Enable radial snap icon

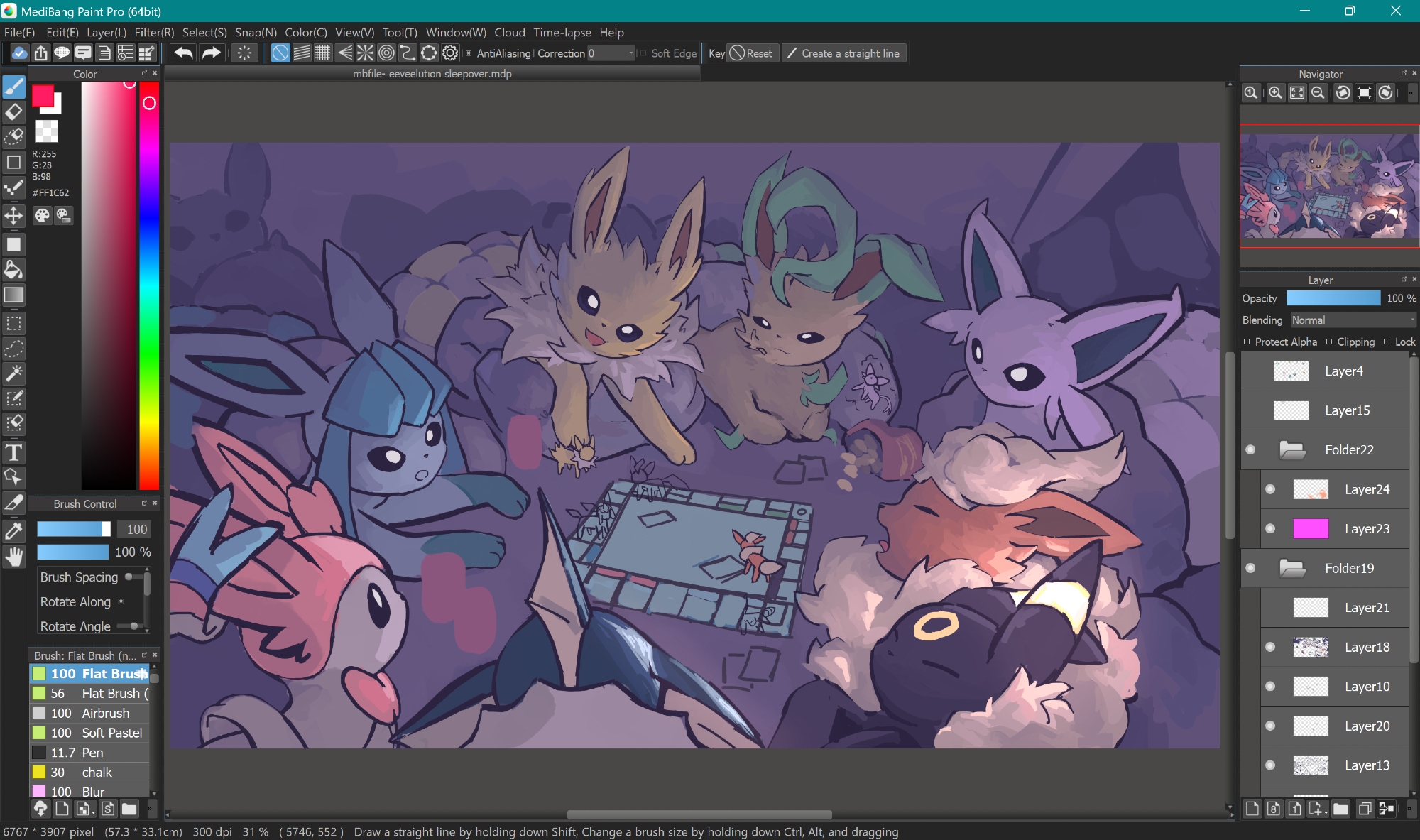point(365,53)
